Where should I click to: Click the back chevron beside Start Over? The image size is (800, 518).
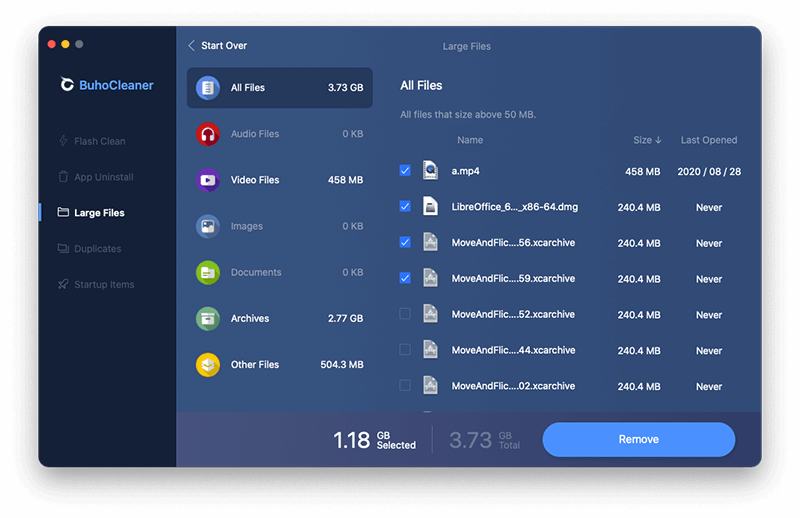[191, 45]
